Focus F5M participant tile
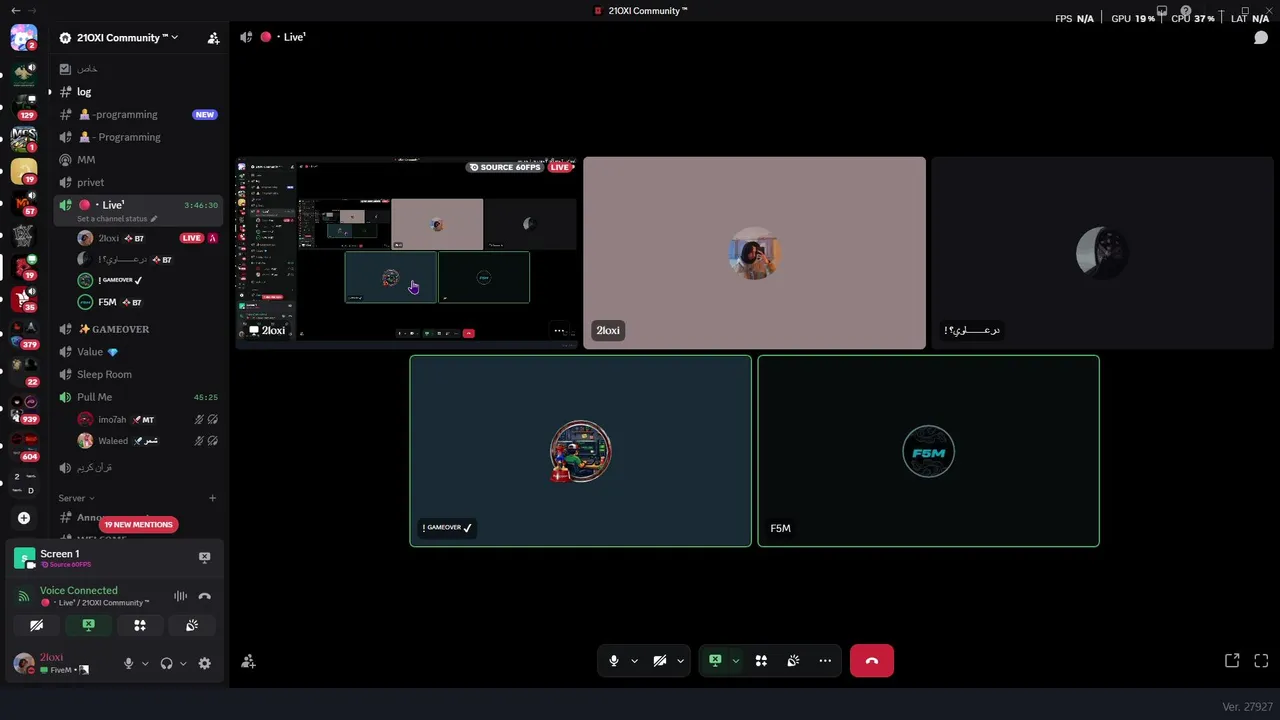The height and width of the screenshot is (720, 1280). tap(928, 451)
